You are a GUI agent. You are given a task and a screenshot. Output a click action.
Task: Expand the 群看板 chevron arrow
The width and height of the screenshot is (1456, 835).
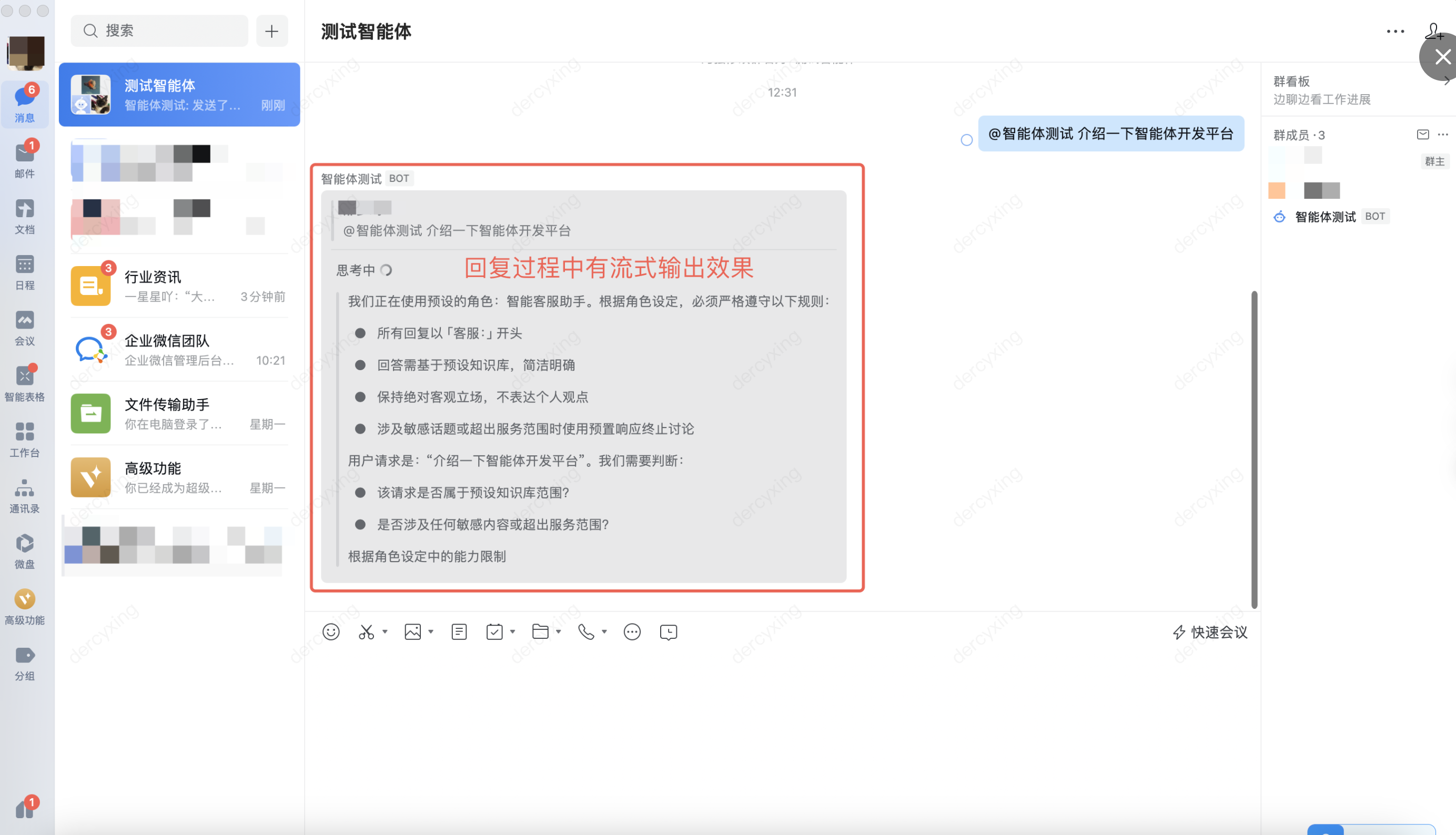pyautogui.click(x=1447, y=82)
